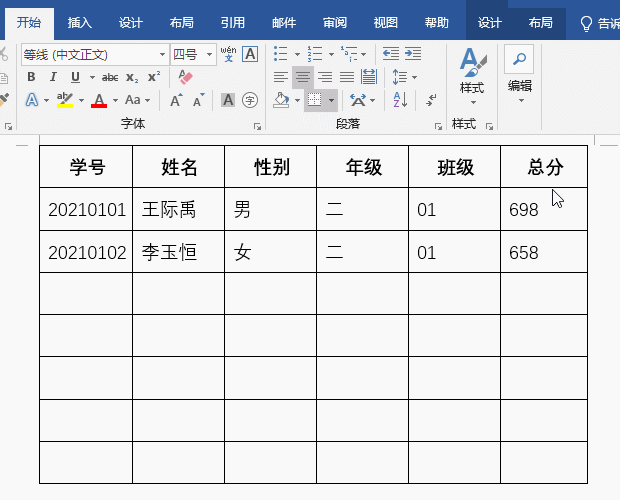Open font color dropdown arrow
The image size is (620, 500).
pyautogui.click(x=115, y=101)
